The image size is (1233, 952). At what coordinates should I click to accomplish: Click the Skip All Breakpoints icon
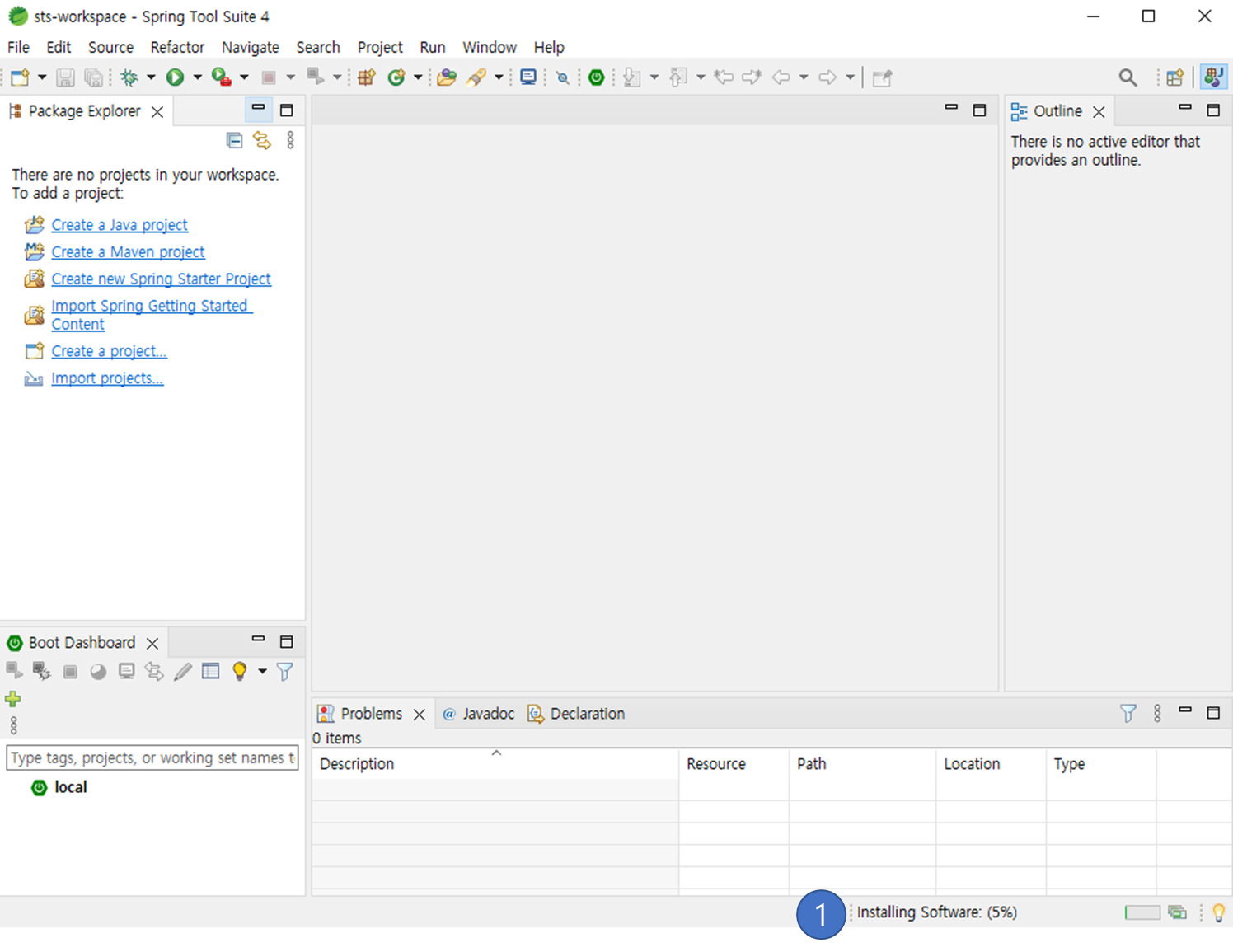point(563,78)
